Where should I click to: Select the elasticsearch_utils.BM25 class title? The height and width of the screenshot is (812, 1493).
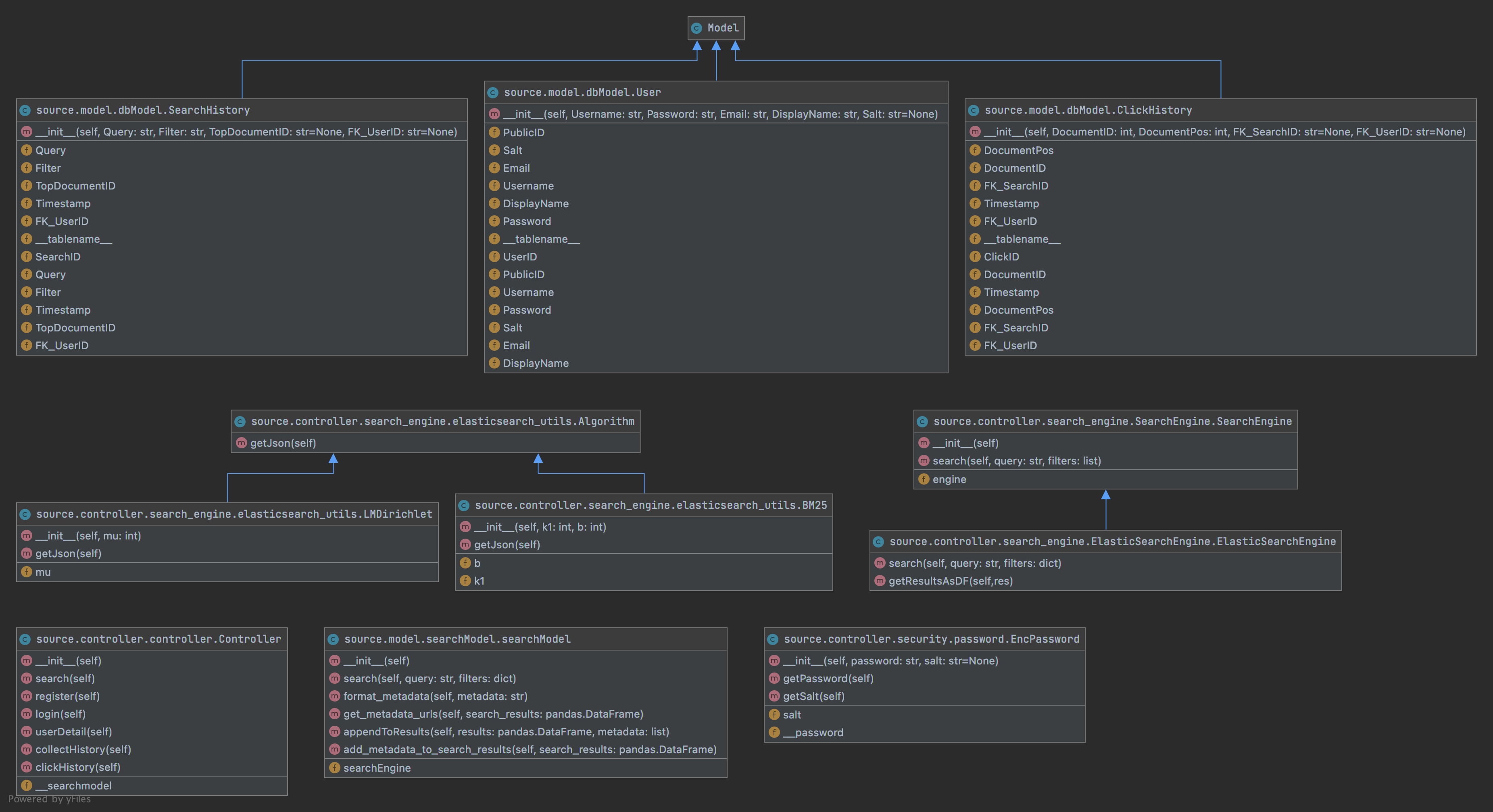651,506
